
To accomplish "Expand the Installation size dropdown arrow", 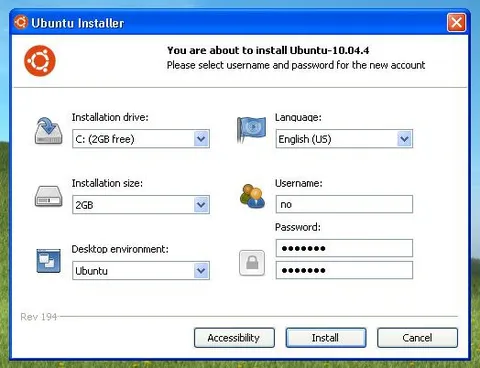I will (x=201, y=205).
